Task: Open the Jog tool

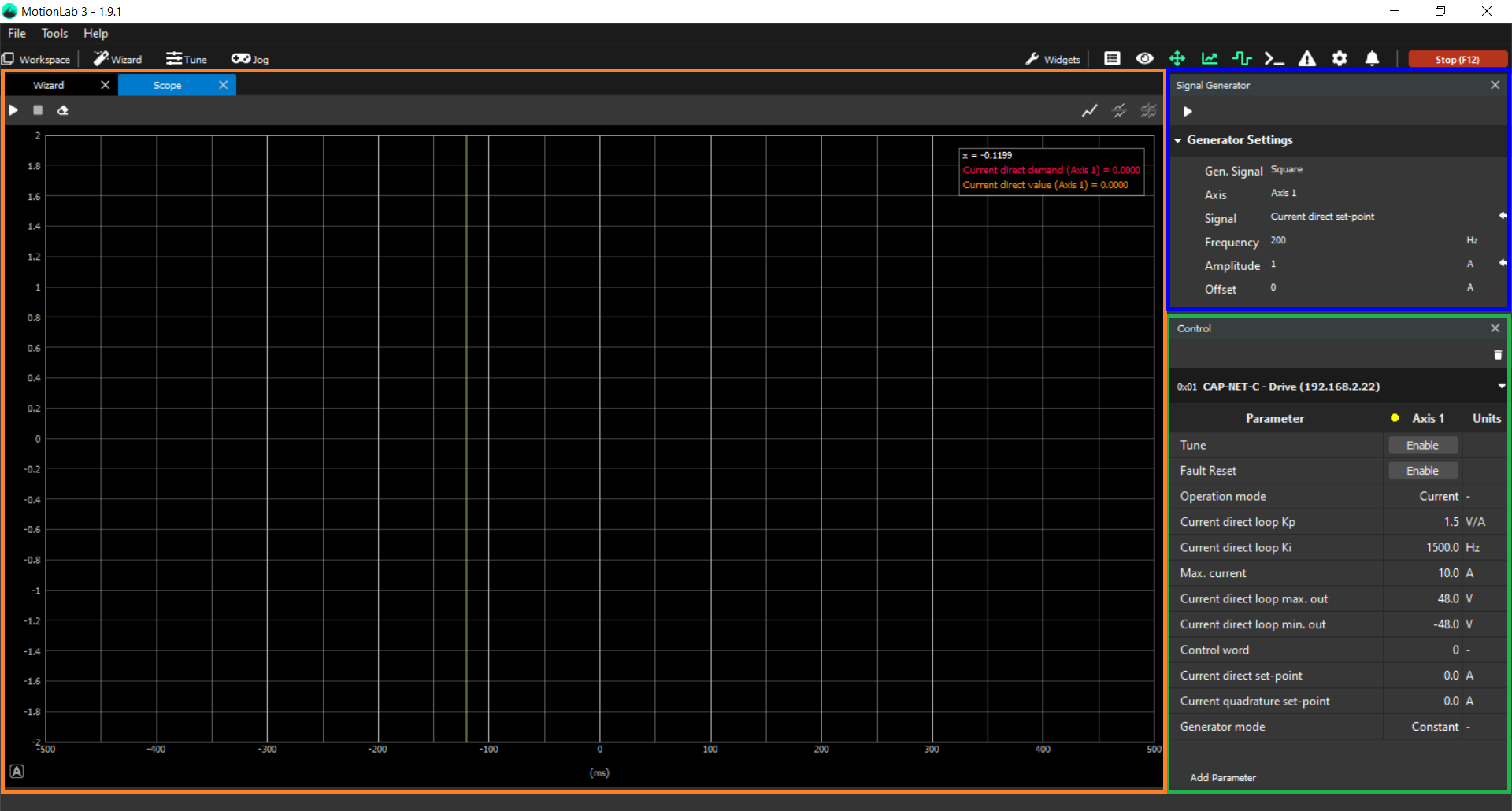Action: (250, 59)
